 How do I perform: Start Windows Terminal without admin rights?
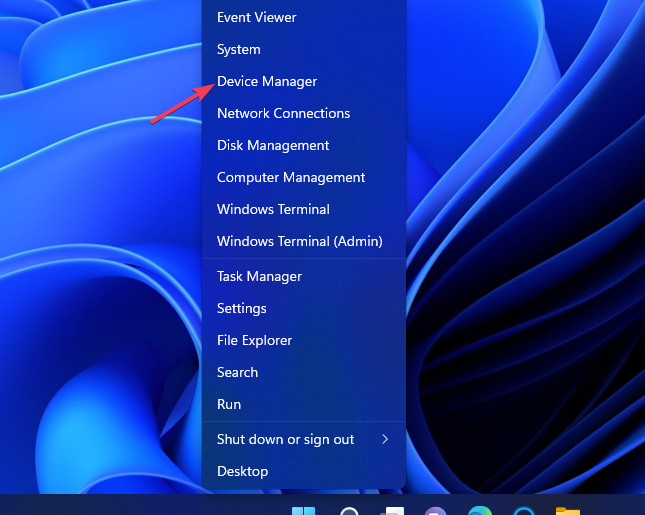tap(304, 209)
